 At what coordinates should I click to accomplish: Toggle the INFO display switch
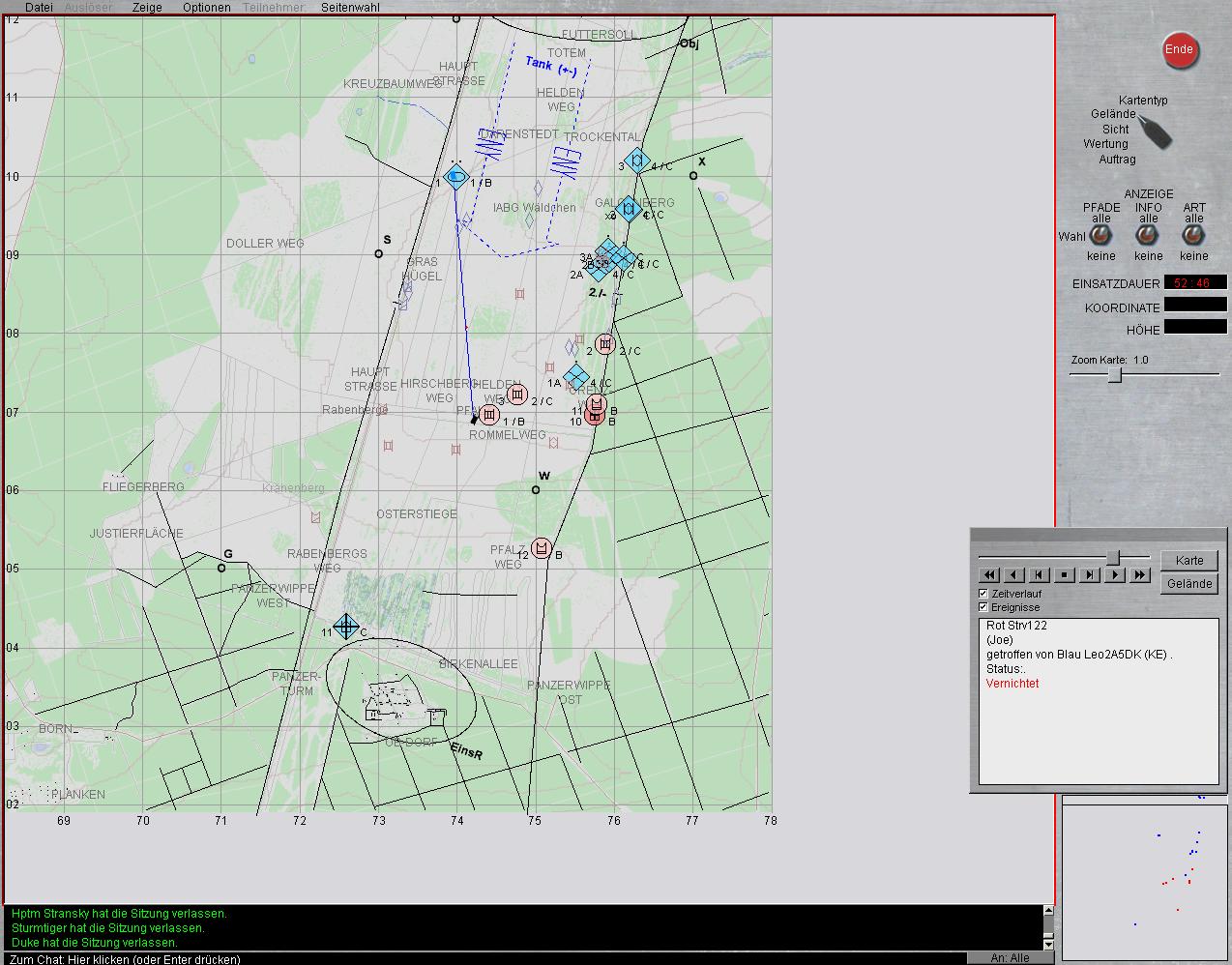pyautogui.click(x=1148, y=237)
